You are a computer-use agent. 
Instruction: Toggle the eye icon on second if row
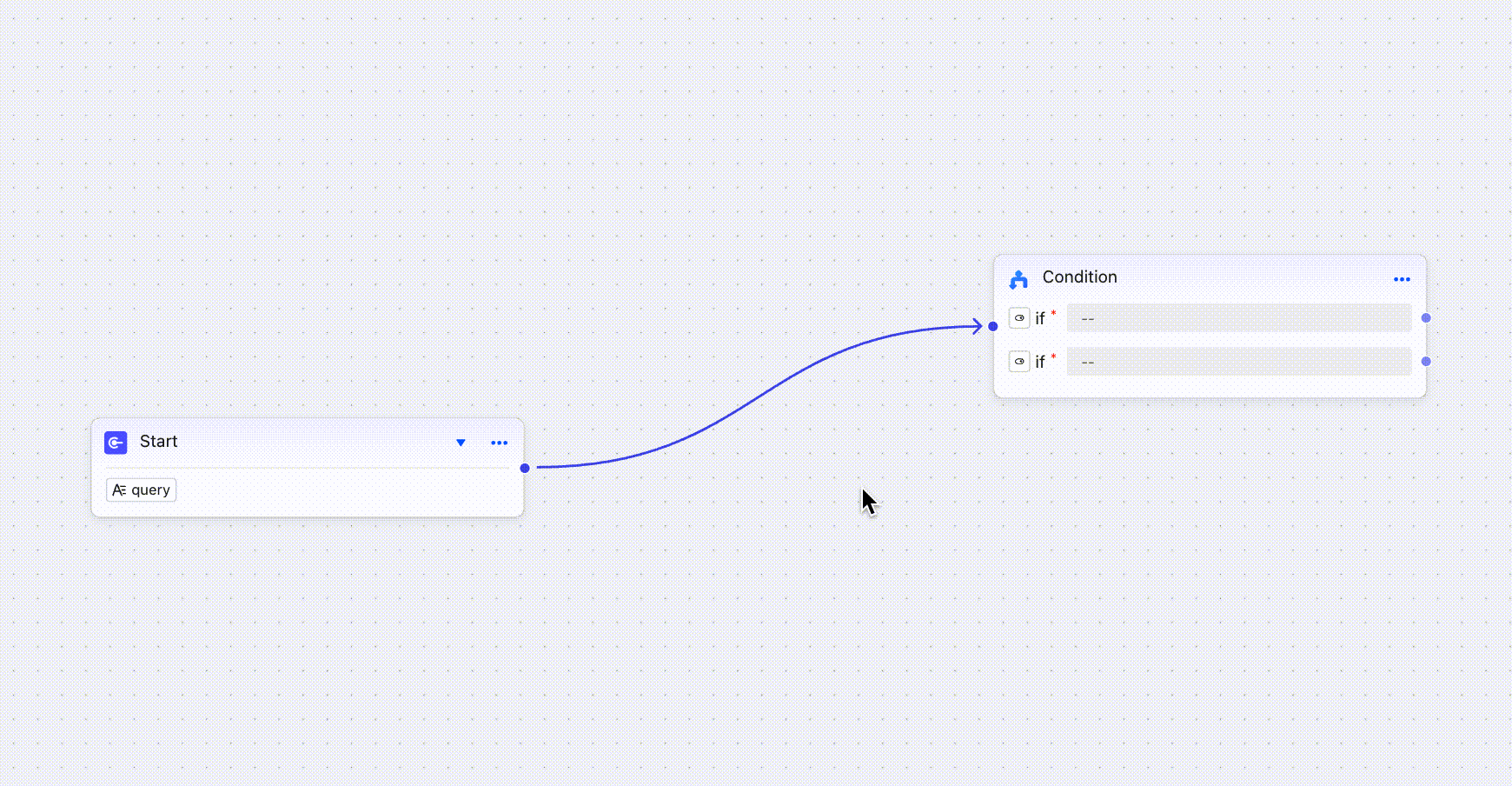tap(1019, 362)
